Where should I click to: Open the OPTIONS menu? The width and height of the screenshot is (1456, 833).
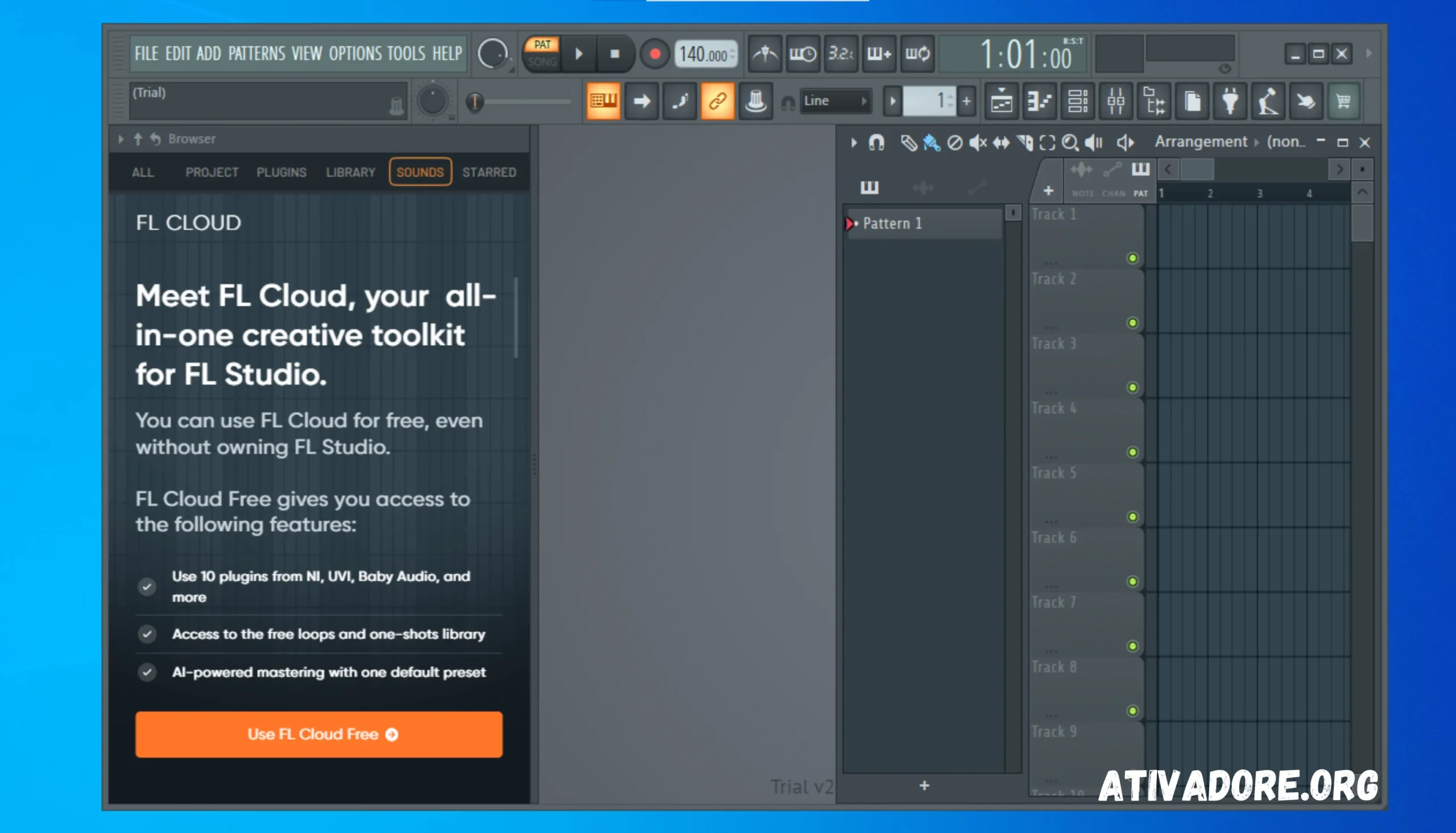click(x=355, y=54)
